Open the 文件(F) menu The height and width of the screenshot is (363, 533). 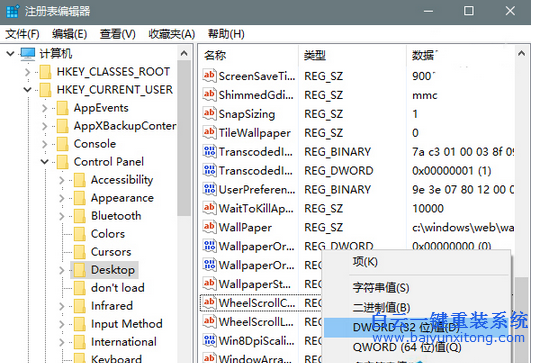pos(22,34)
